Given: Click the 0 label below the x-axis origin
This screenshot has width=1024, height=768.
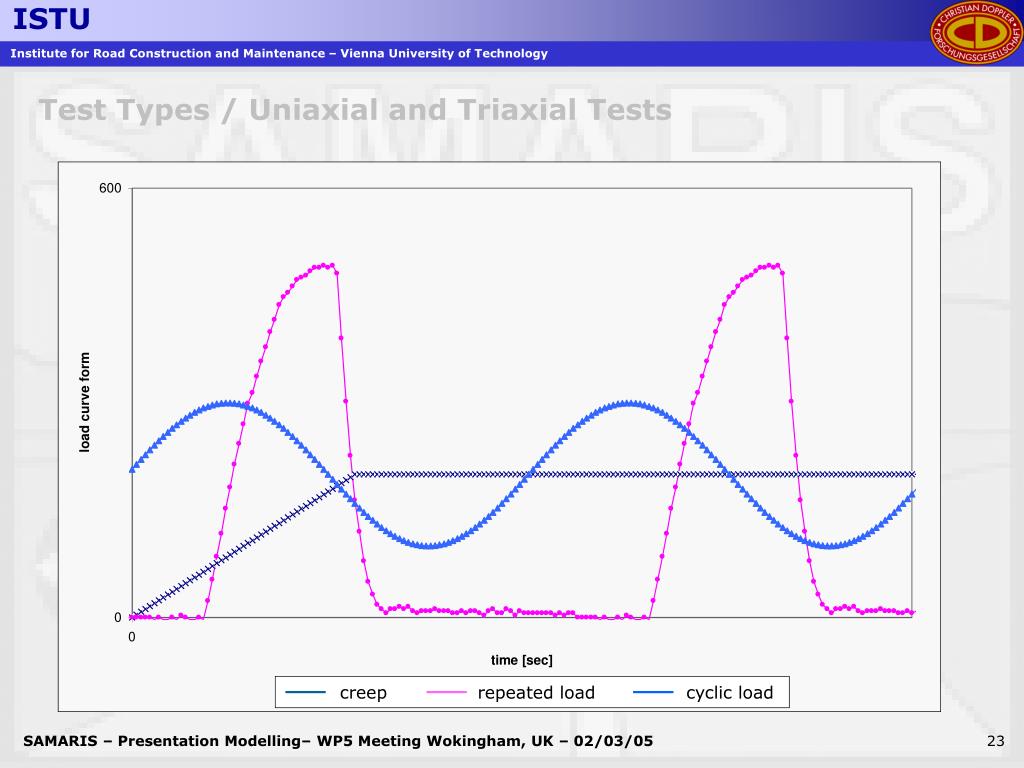Looking at the screenshot, I should coord(132,637).
